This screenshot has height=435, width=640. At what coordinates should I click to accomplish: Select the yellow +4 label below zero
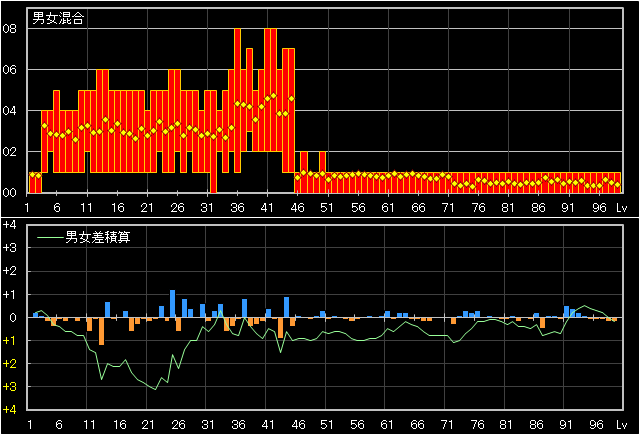9,410
